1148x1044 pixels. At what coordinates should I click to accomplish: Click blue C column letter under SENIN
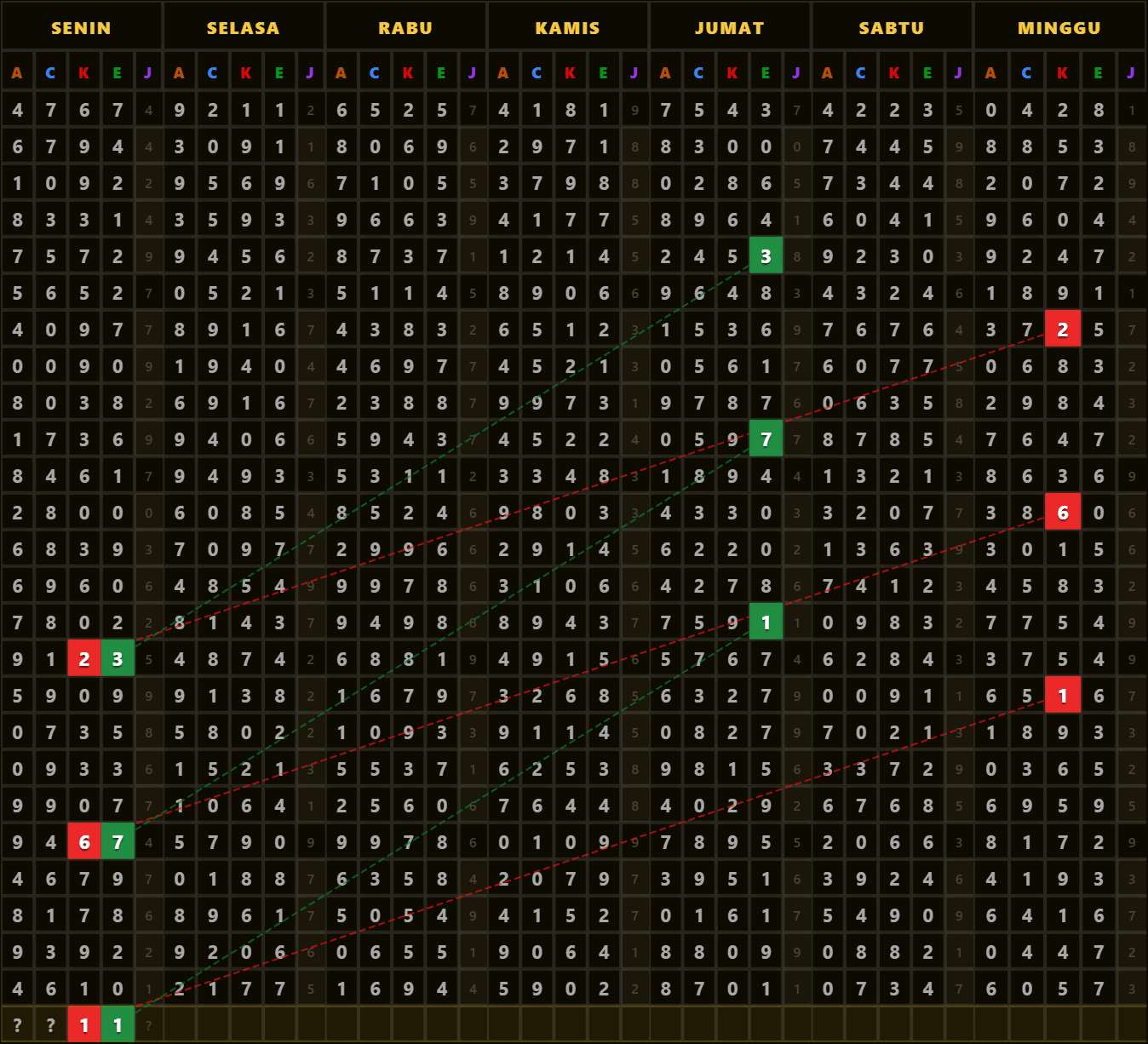click(x=50, y=73)
